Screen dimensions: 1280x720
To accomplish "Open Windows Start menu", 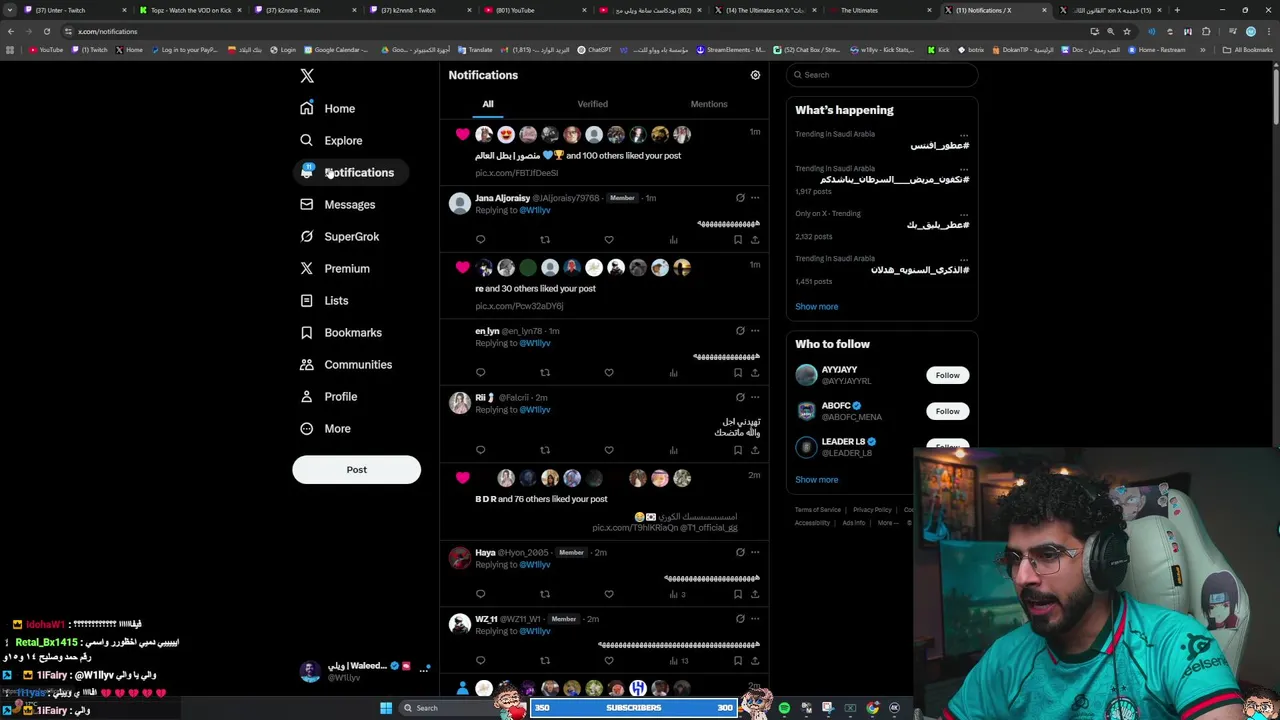I will click(386, 708).
